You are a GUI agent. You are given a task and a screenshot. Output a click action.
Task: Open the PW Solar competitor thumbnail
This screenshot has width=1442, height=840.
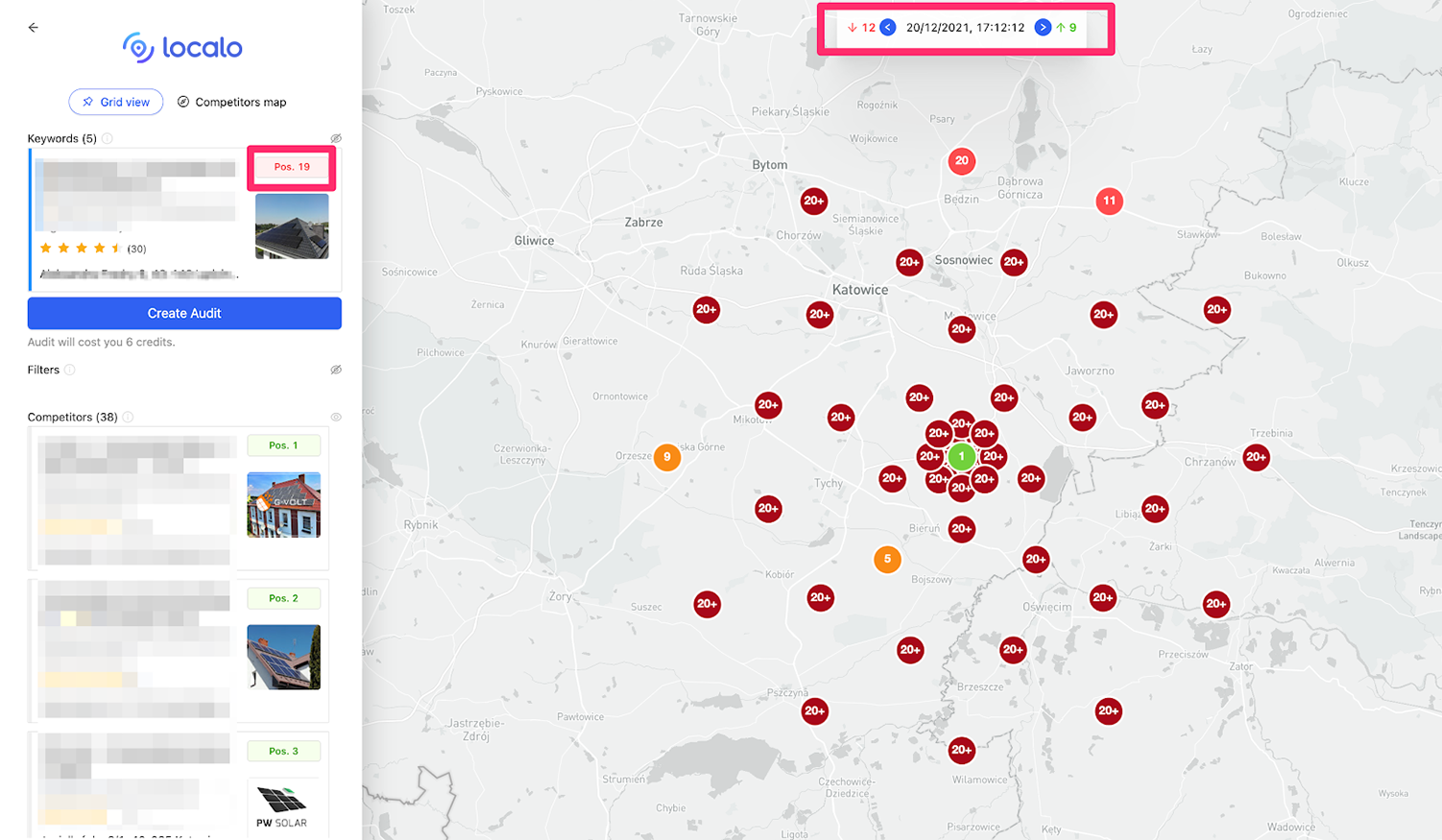pos(282,805)
